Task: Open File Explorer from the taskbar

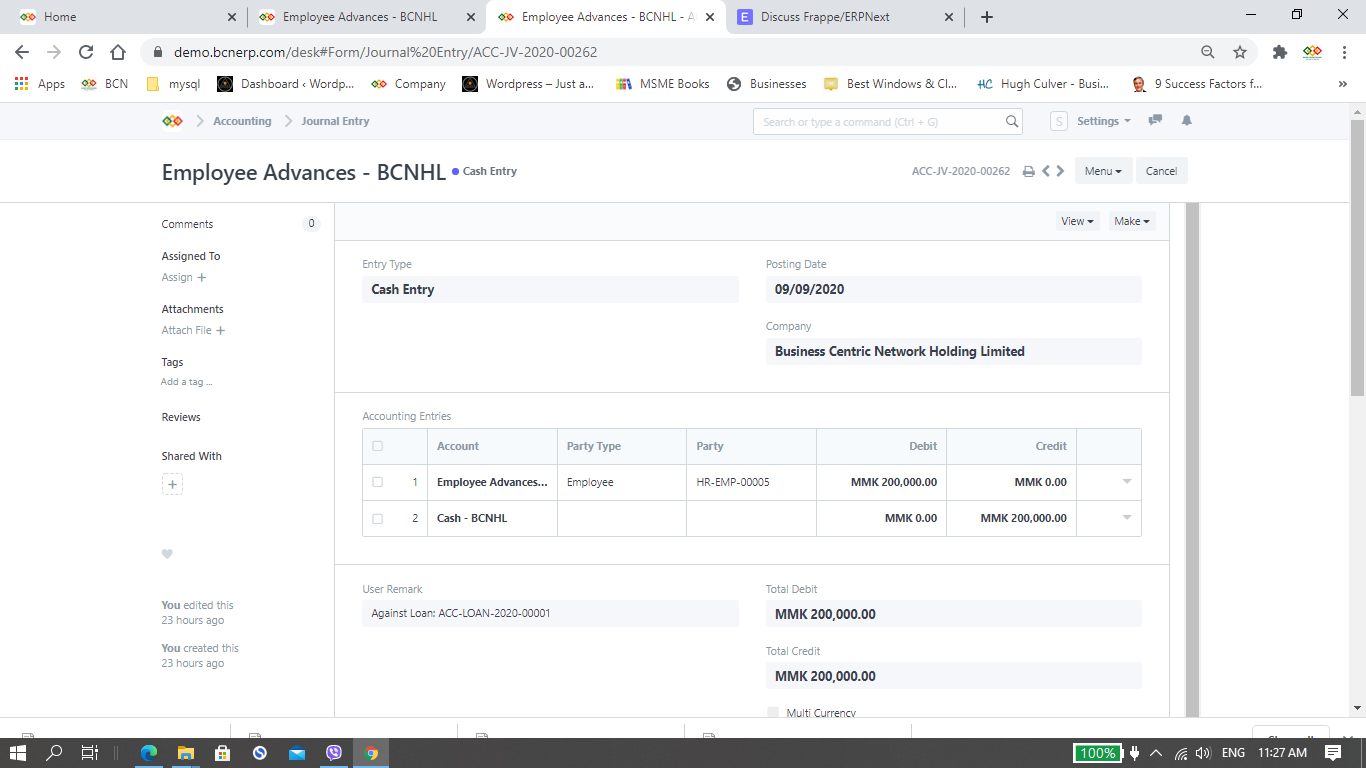Action: click(x=186, y=753)
